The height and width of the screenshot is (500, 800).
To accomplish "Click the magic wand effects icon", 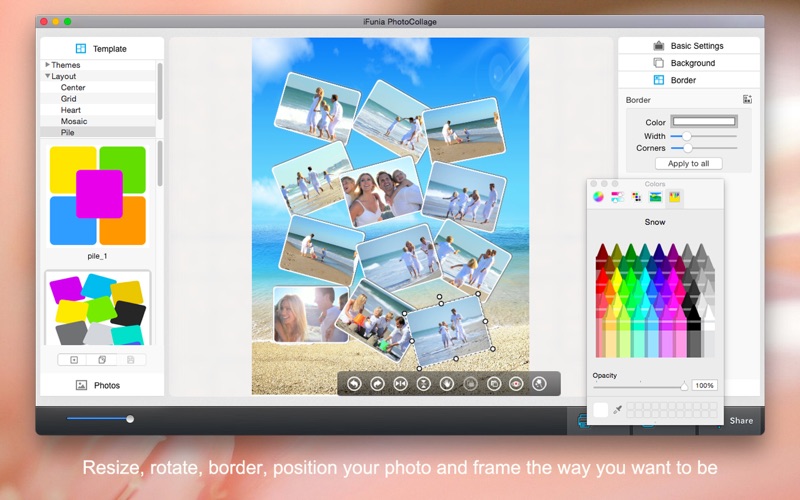I will 539,384.
